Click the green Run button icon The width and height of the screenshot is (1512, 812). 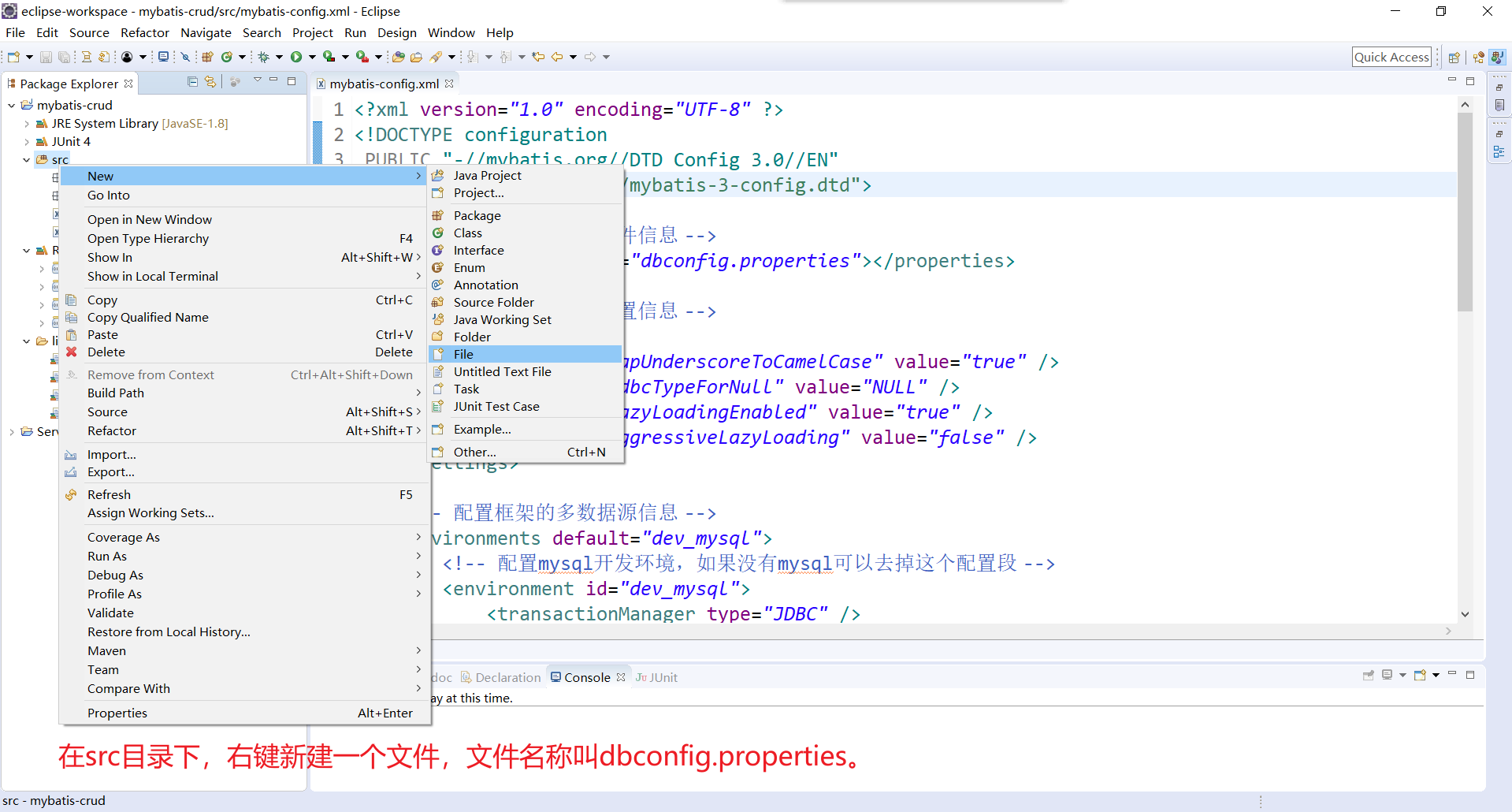[x=296, y=57]
